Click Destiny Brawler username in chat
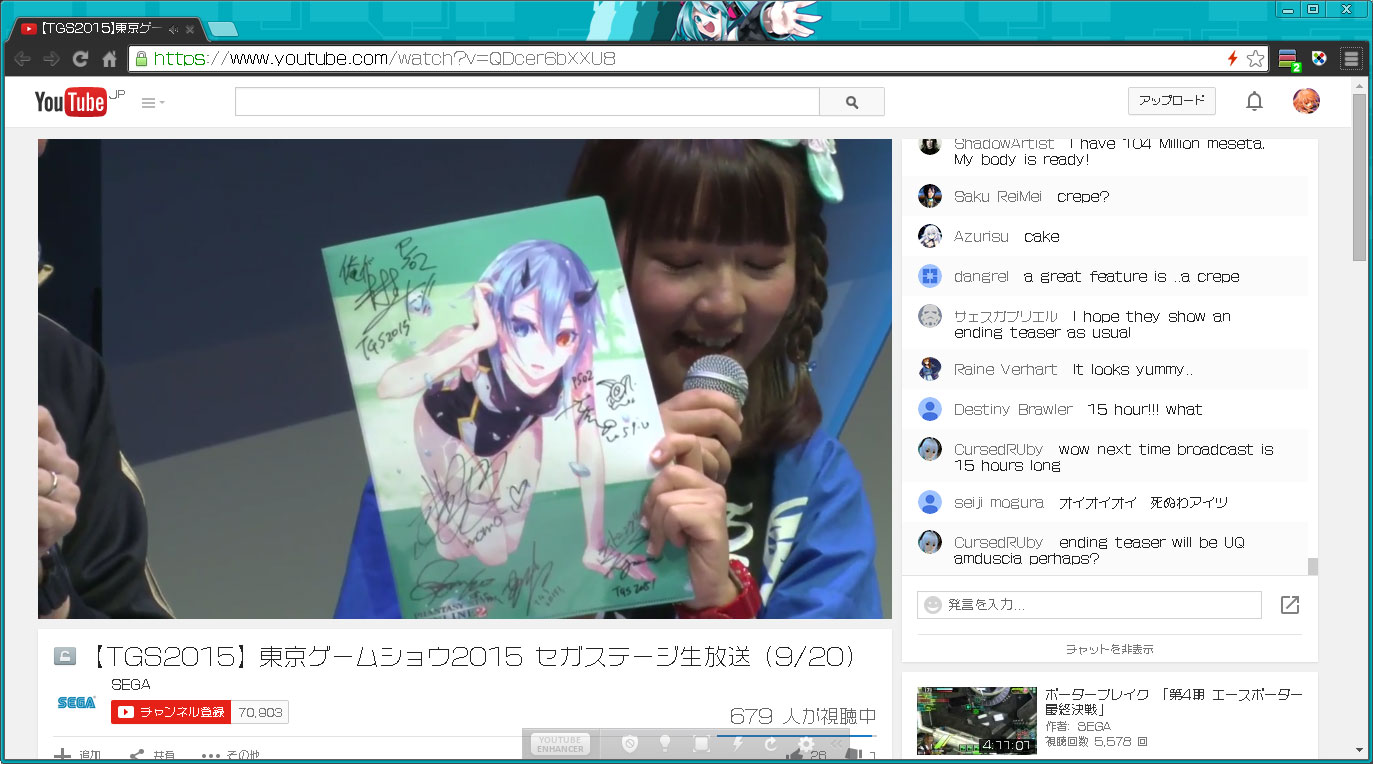The image size is (1373, 764). (x=1013, y=410)
